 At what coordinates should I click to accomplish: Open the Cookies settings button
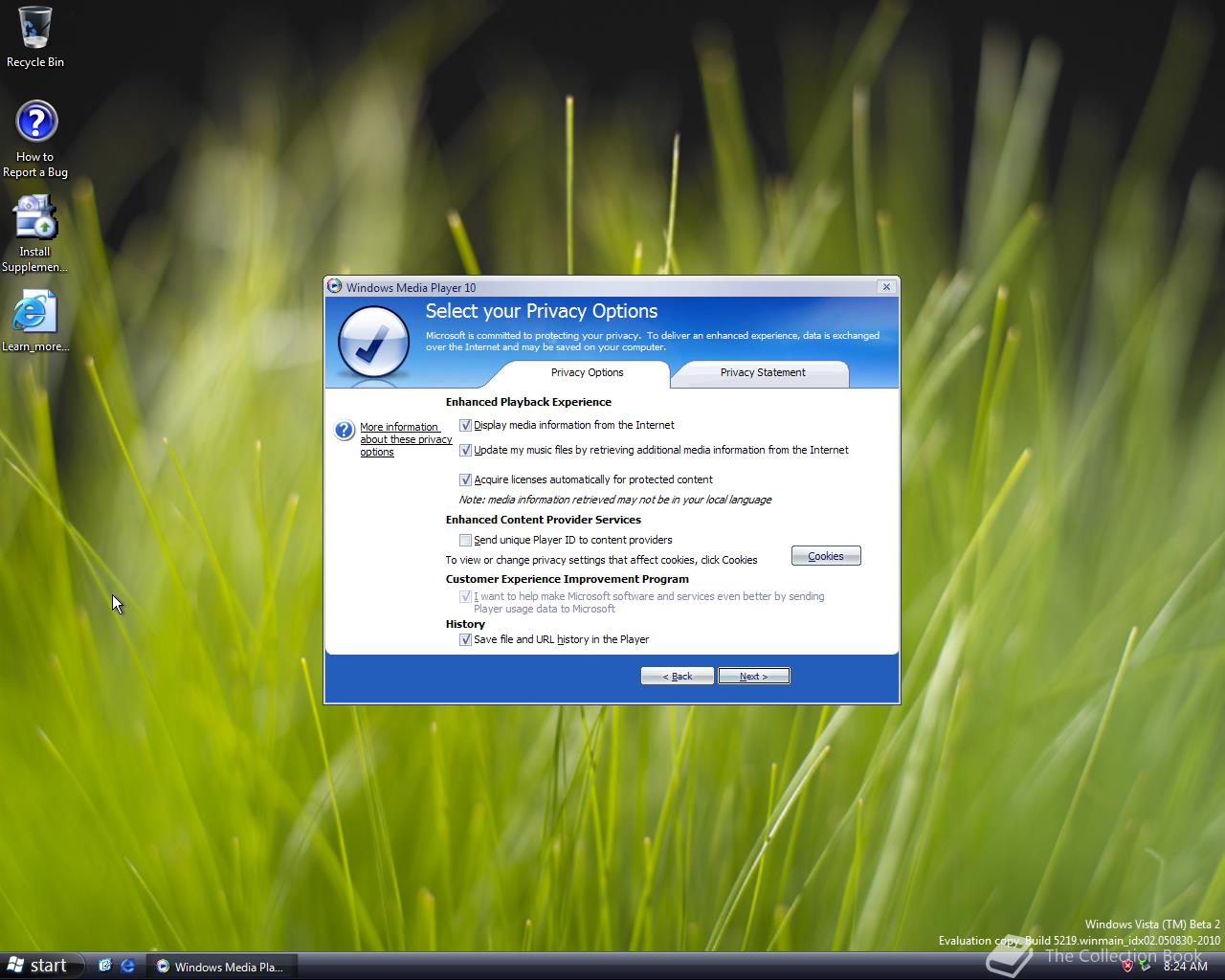[826, 556]
